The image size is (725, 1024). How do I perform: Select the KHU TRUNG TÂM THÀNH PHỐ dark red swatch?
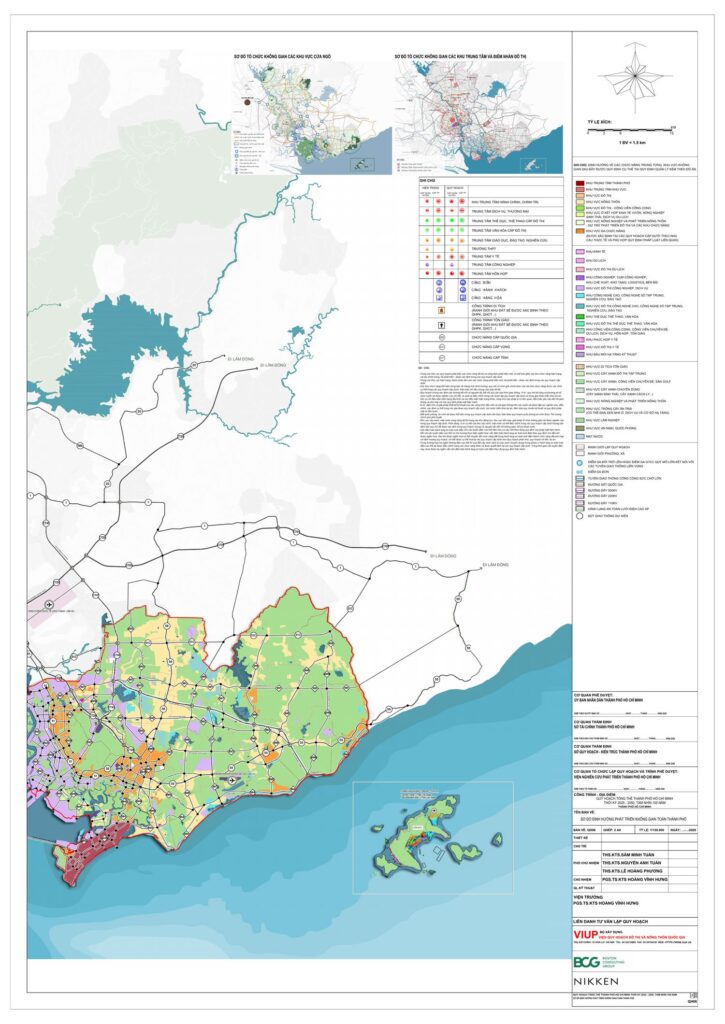coord(580,183)
